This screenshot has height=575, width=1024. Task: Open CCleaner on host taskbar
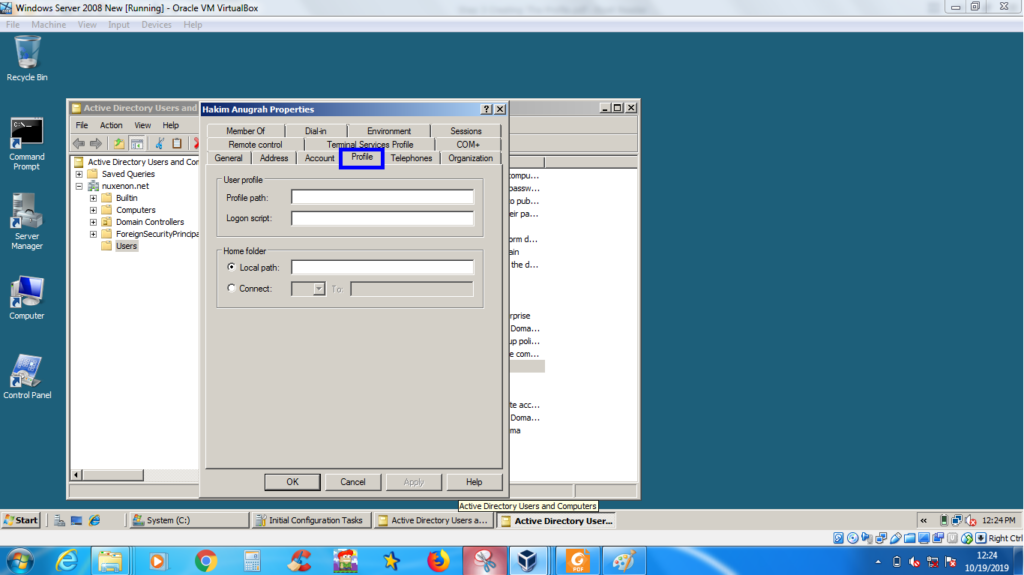pyautogui.click(x=299, y=561)
